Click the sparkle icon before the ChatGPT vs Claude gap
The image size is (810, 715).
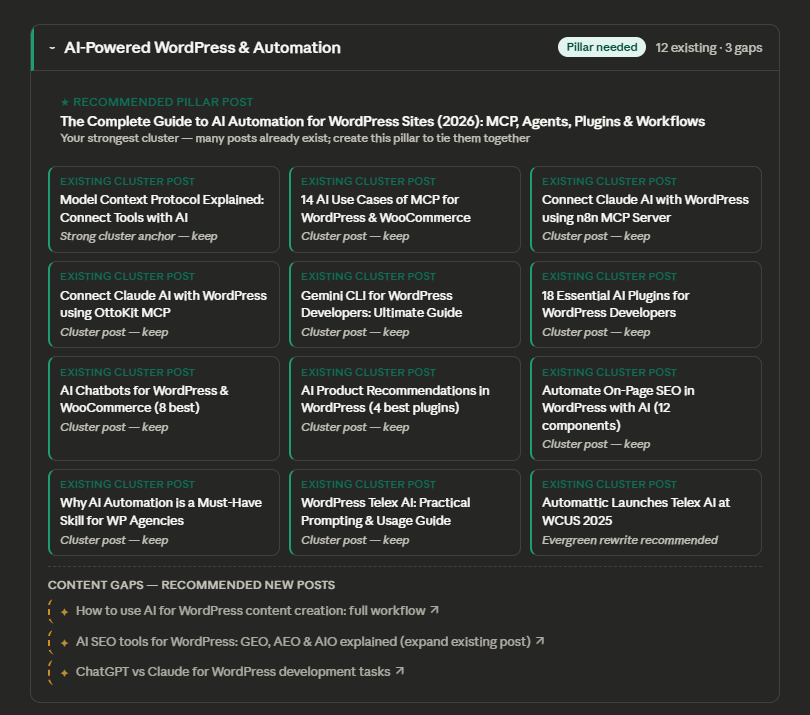(x=62, y=672)
